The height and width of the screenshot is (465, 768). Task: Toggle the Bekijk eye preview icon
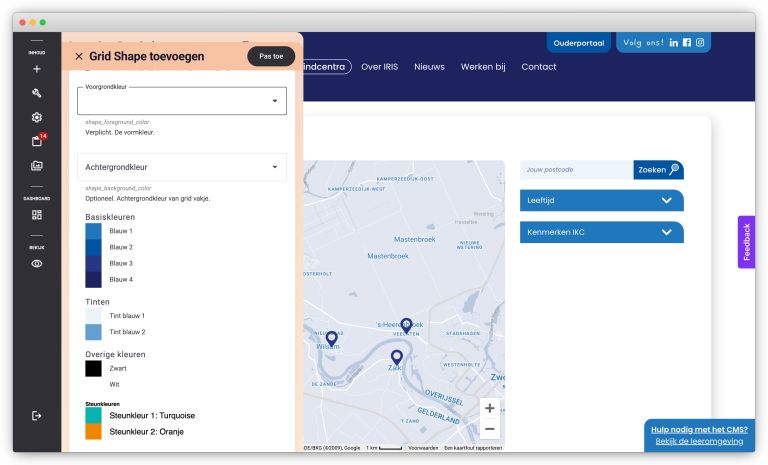[37, 263]
